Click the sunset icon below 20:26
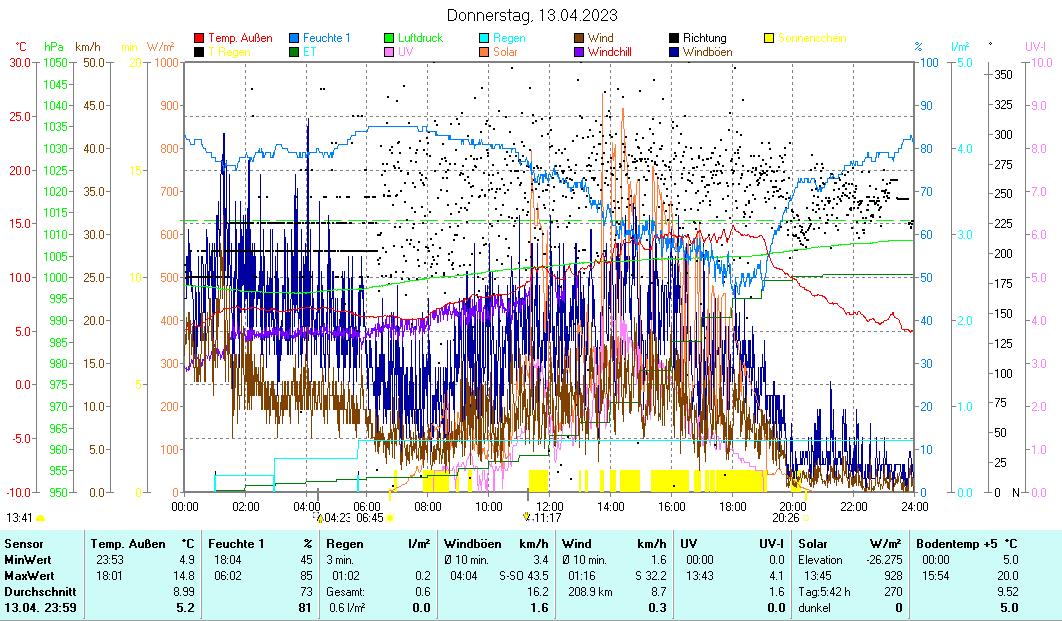 point(806,518)
